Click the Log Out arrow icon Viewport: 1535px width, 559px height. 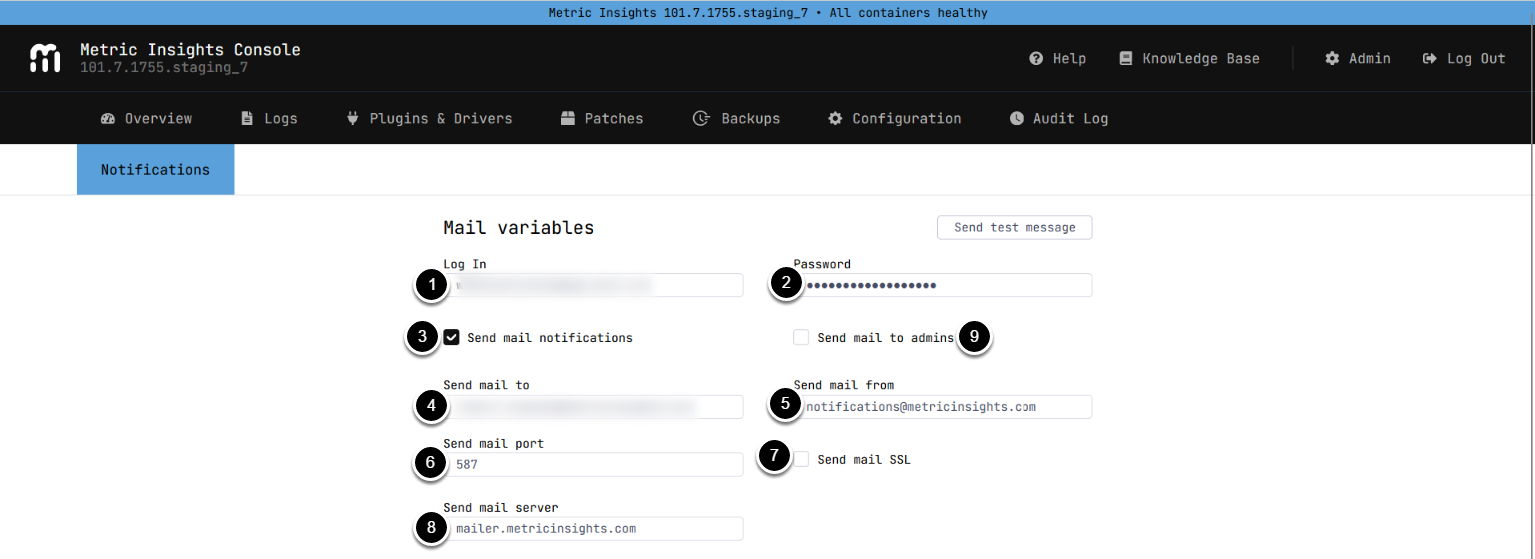click(x=1429, y=59)
